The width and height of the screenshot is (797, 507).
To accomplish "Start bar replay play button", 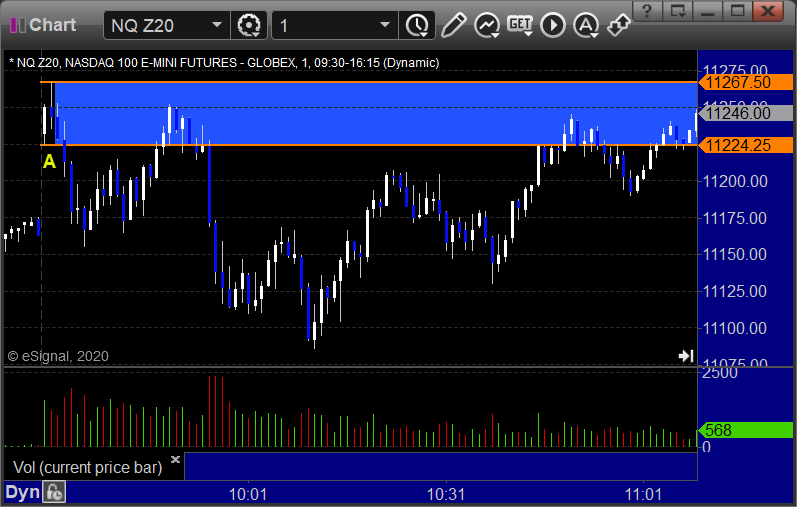I will [553, 25].
